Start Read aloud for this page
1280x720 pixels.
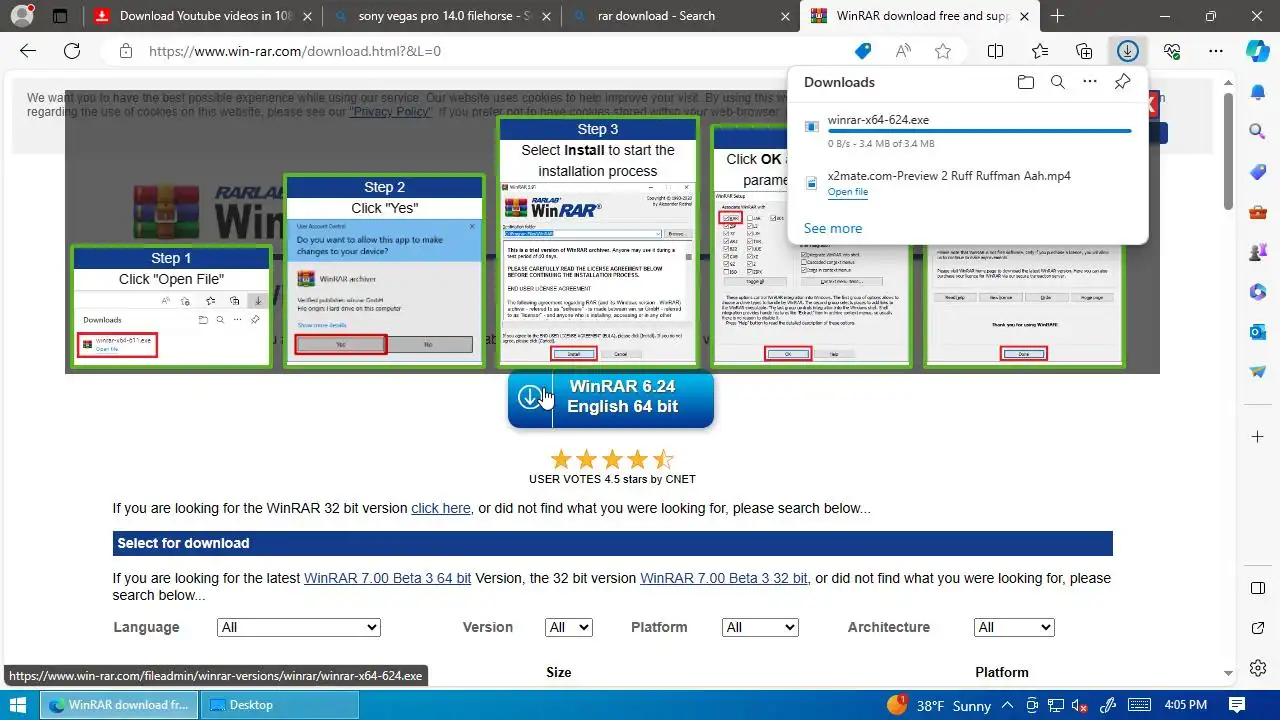pyautogui.click(x=903, y=51)
